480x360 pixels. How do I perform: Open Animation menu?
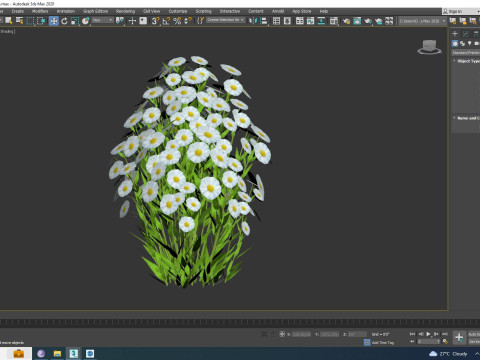point(66,11)
